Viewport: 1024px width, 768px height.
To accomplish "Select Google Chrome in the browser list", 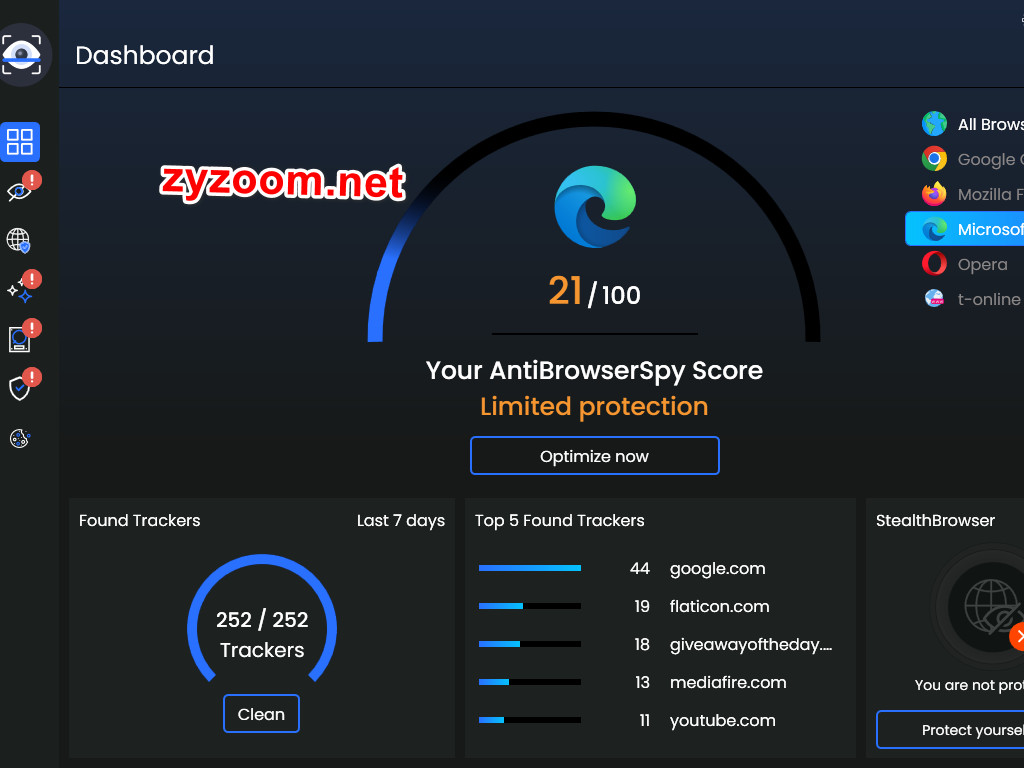I will tap(965, 159).
